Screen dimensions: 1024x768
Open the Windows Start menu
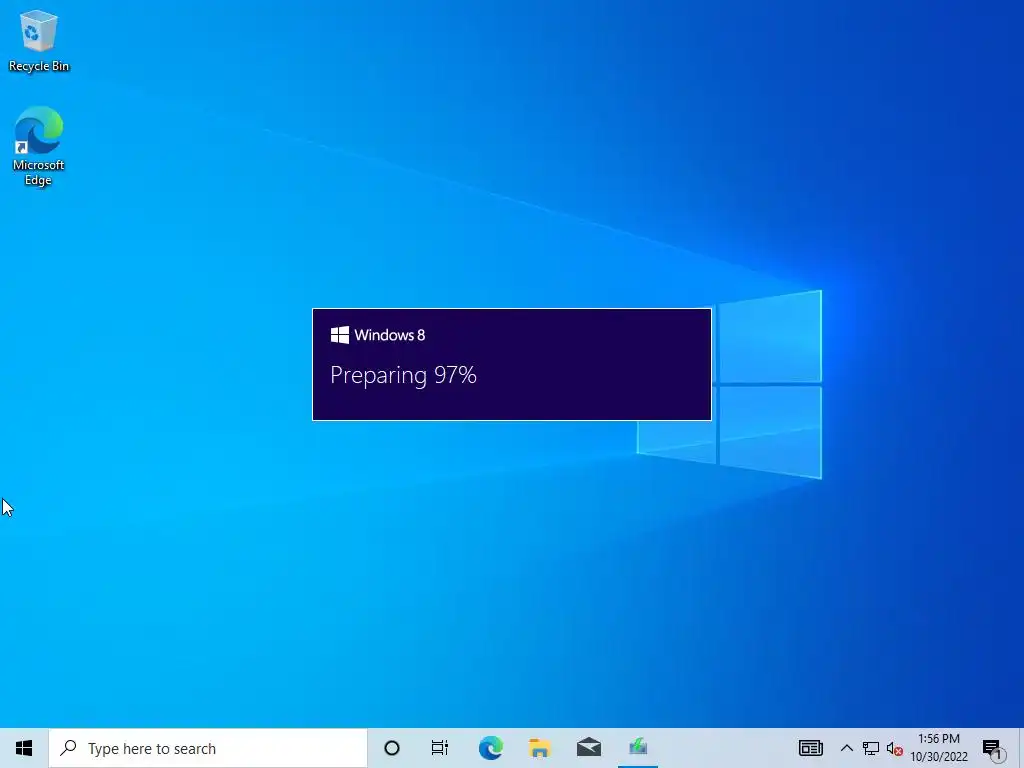pyautogui.click(x=24, y=748)
